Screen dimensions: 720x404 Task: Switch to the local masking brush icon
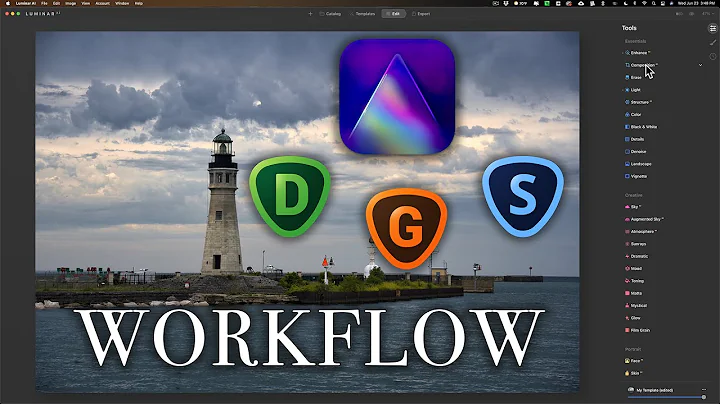[713, 42]
